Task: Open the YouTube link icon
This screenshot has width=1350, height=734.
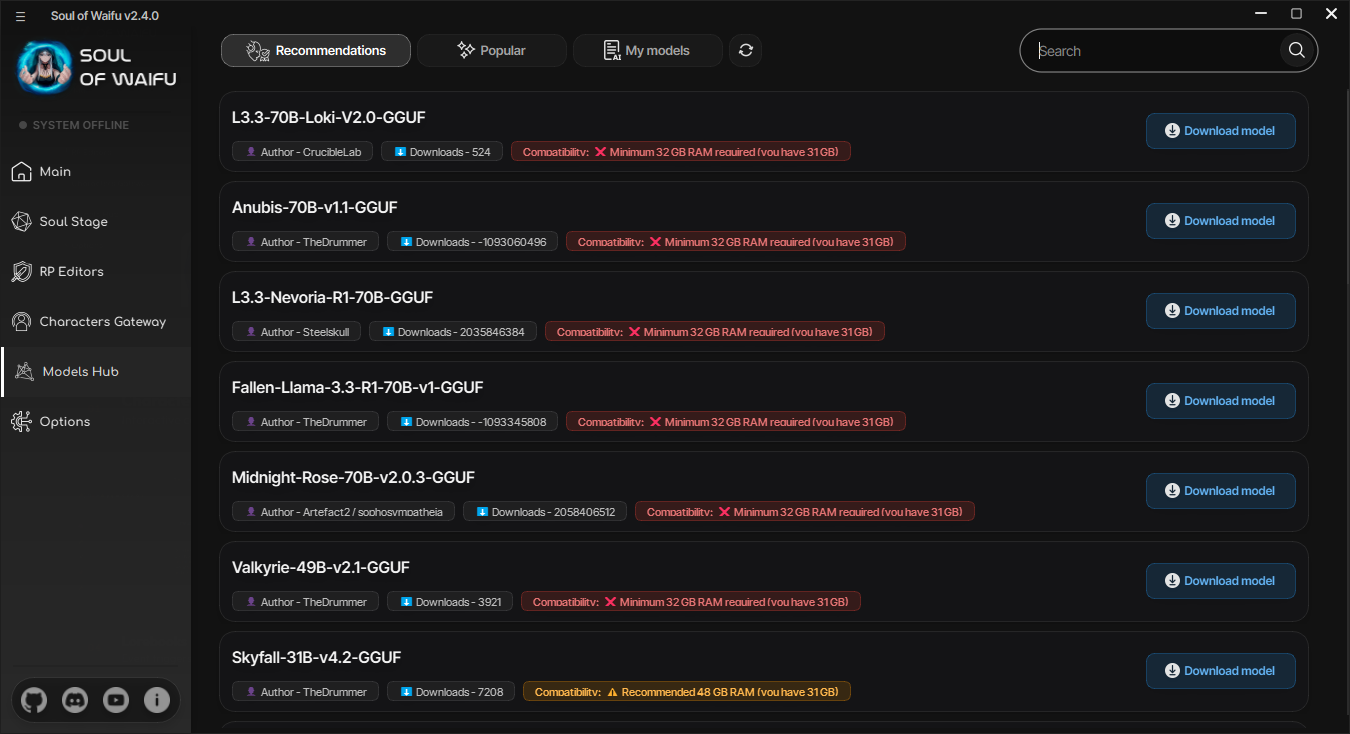Action: (x=116, y=701)
